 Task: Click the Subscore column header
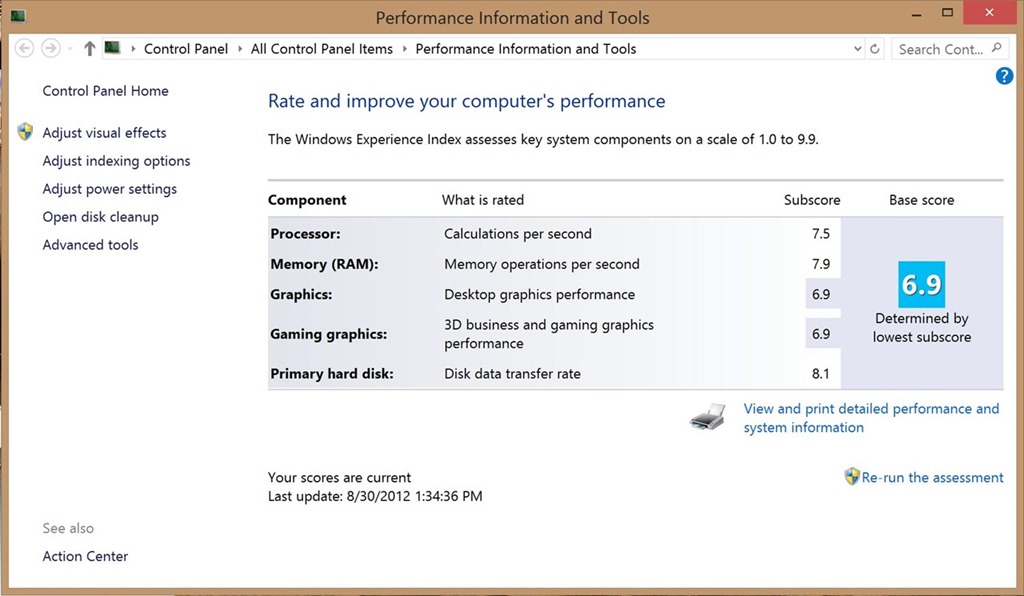(812, 200)
